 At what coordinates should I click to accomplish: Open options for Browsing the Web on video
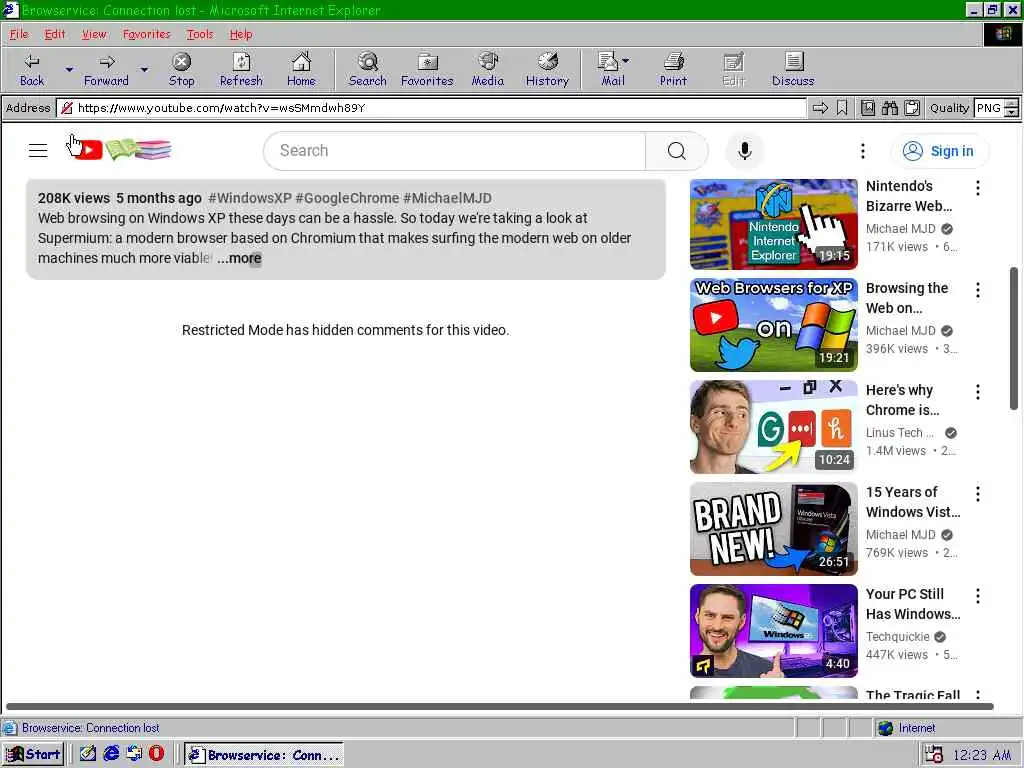978,290
